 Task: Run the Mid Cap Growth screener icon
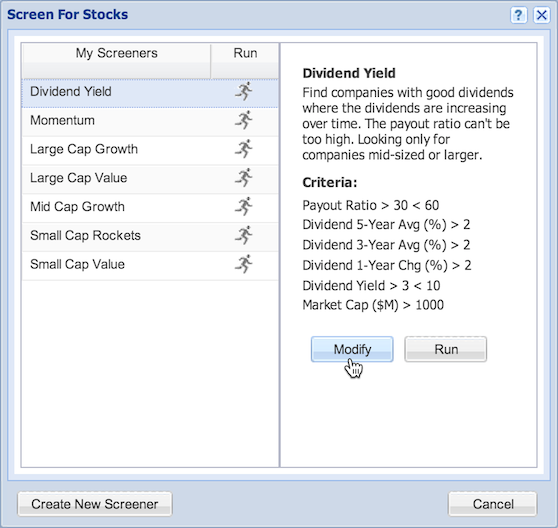(x=244, y=206)
